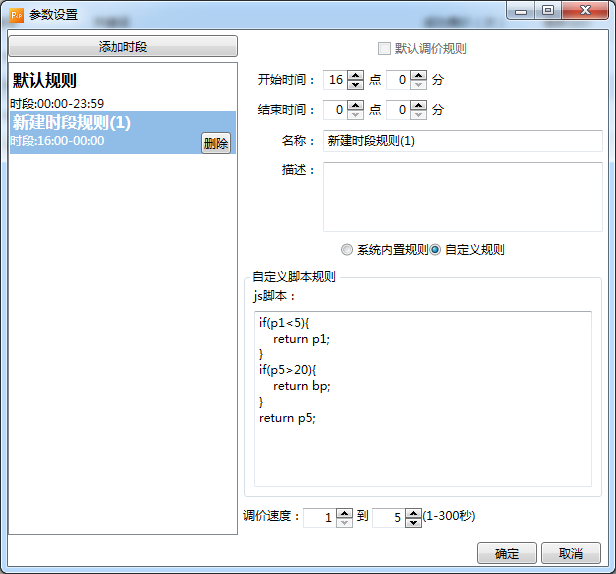Maximize the 参数设置 window

548,11
